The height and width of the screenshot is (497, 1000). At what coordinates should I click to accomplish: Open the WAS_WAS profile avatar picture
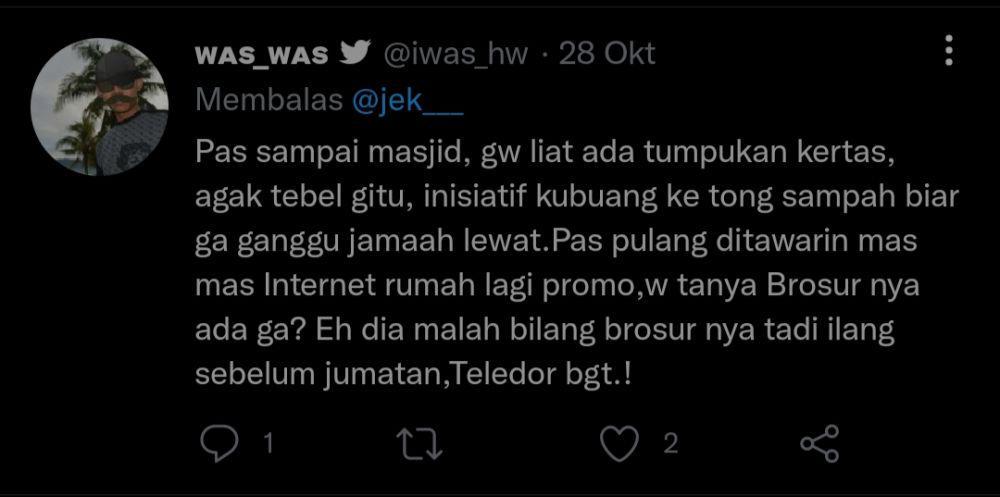click(x=99, y=107)
